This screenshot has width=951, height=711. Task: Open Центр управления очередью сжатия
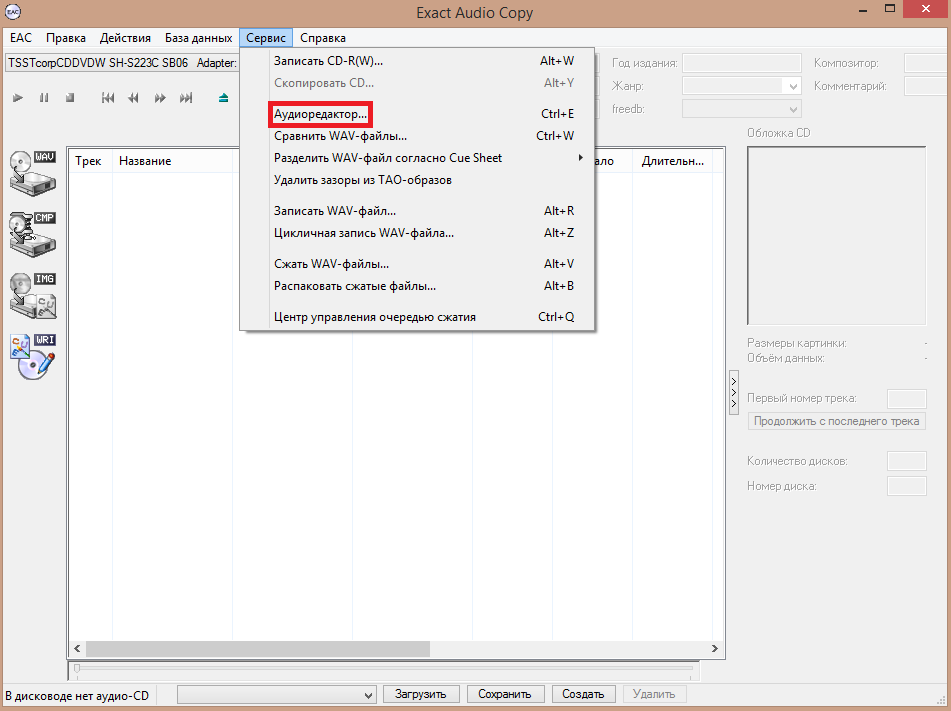[417, 317]
